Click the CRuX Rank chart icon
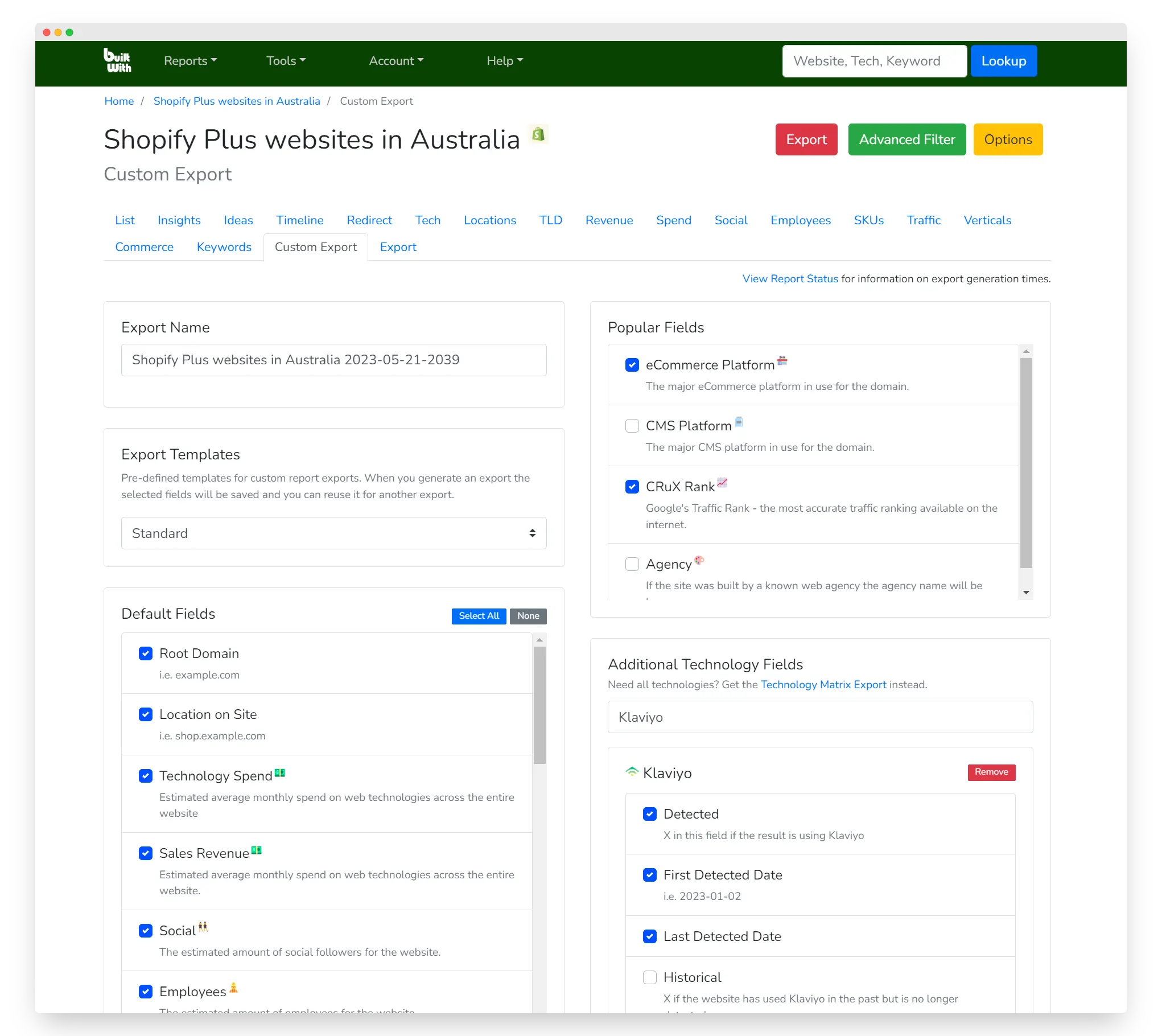 coord(722,483)
